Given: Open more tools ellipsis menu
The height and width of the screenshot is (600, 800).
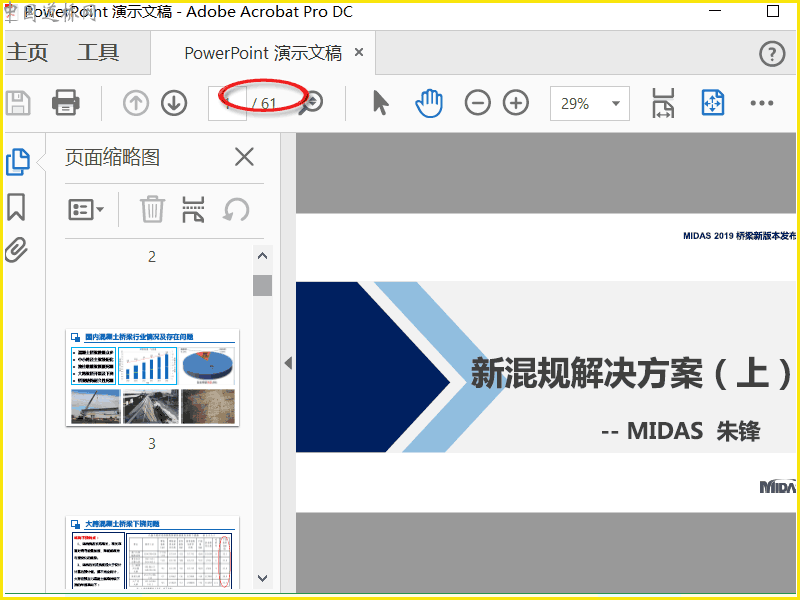Looking at the screenshot, I should 762,103.
